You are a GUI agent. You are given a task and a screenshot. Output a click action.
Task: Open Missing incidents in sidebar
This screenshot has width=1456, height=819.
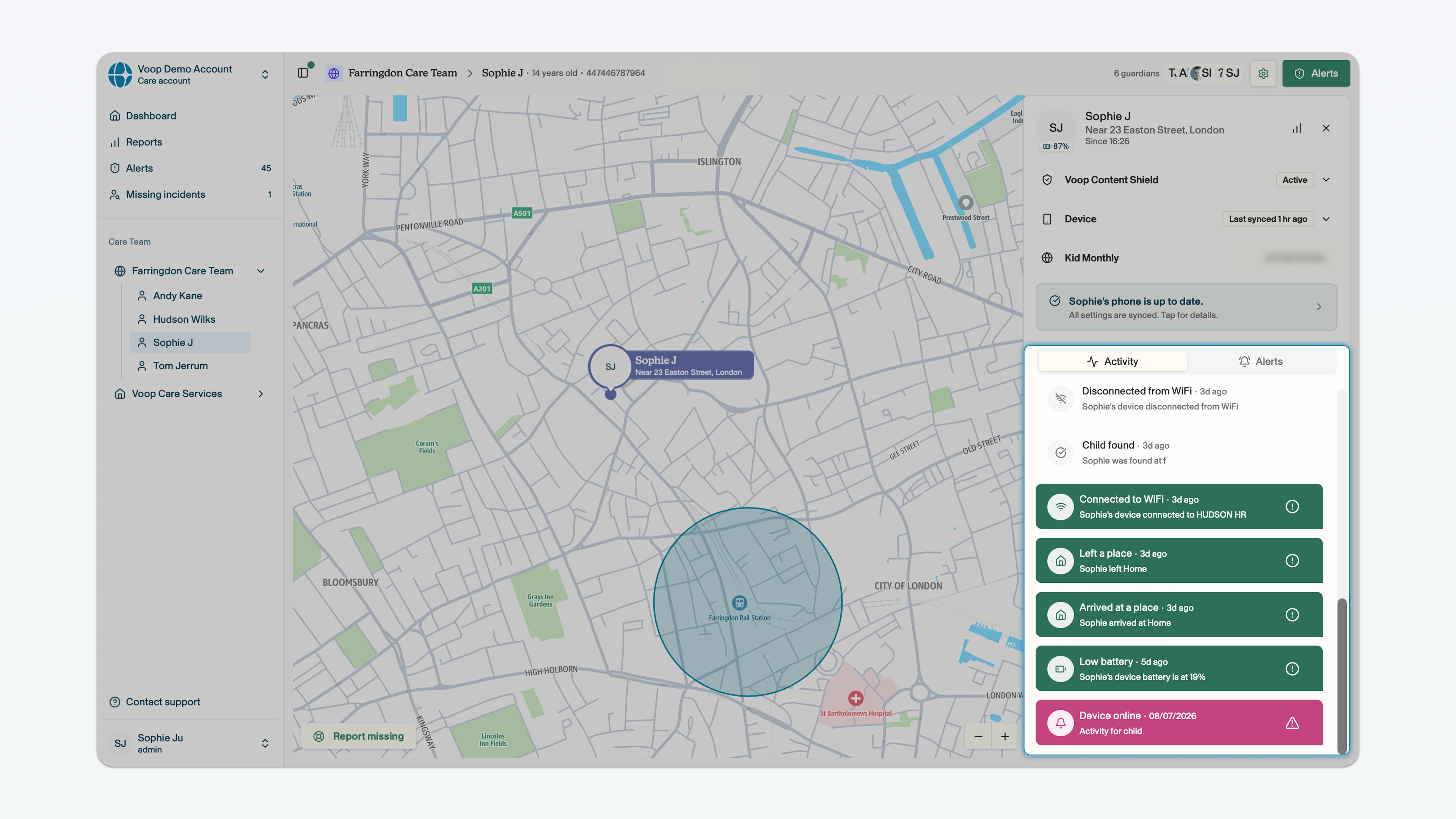pyautogui.click(x=190, y=195)
